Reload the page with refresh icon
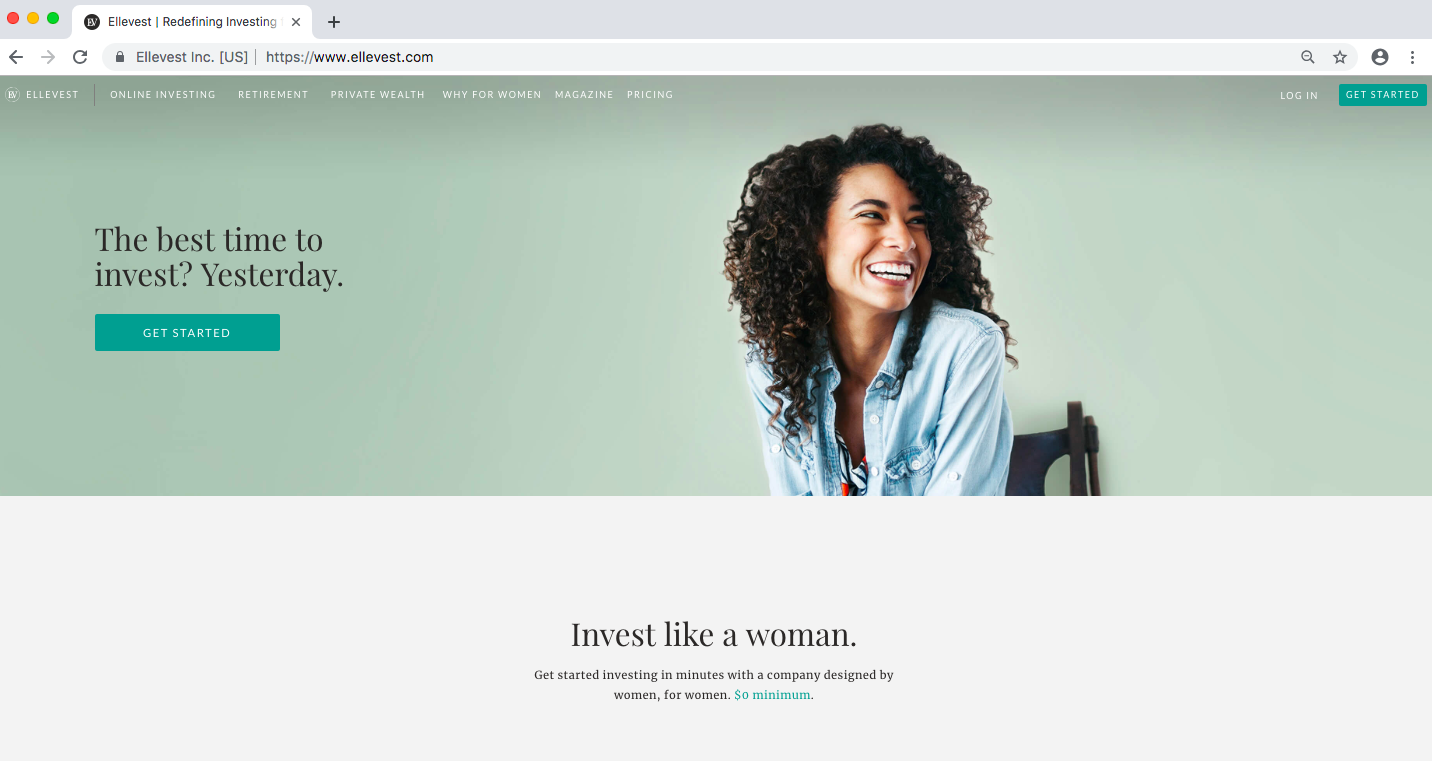Image resolution: width=1432 pixels, height=761 pixels. [x=80, y=57]
